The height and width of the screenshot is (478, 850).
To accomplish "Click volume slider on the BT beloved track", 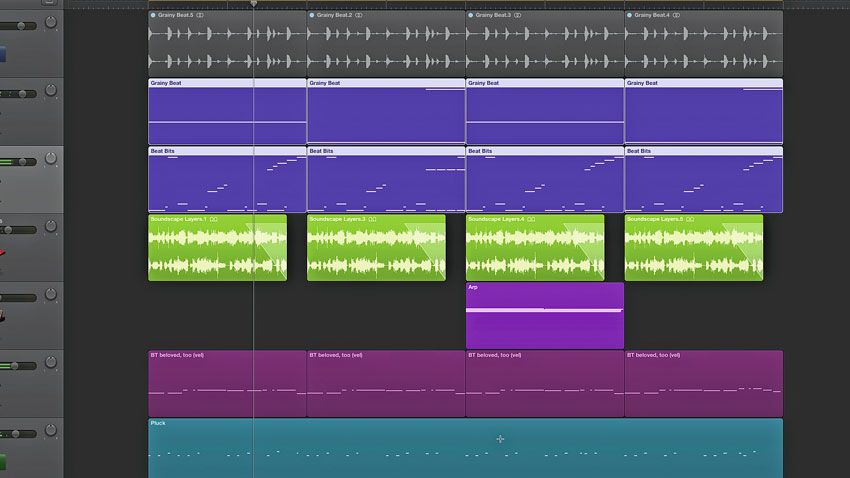I will [x=18, y=366].
